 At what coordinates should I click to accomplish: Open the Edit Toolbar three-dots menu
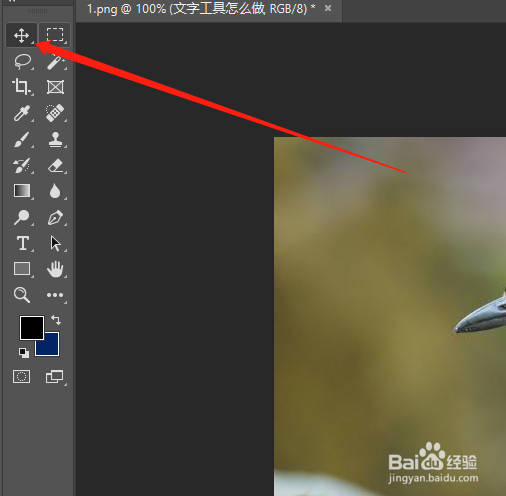(x=55, y=295)
